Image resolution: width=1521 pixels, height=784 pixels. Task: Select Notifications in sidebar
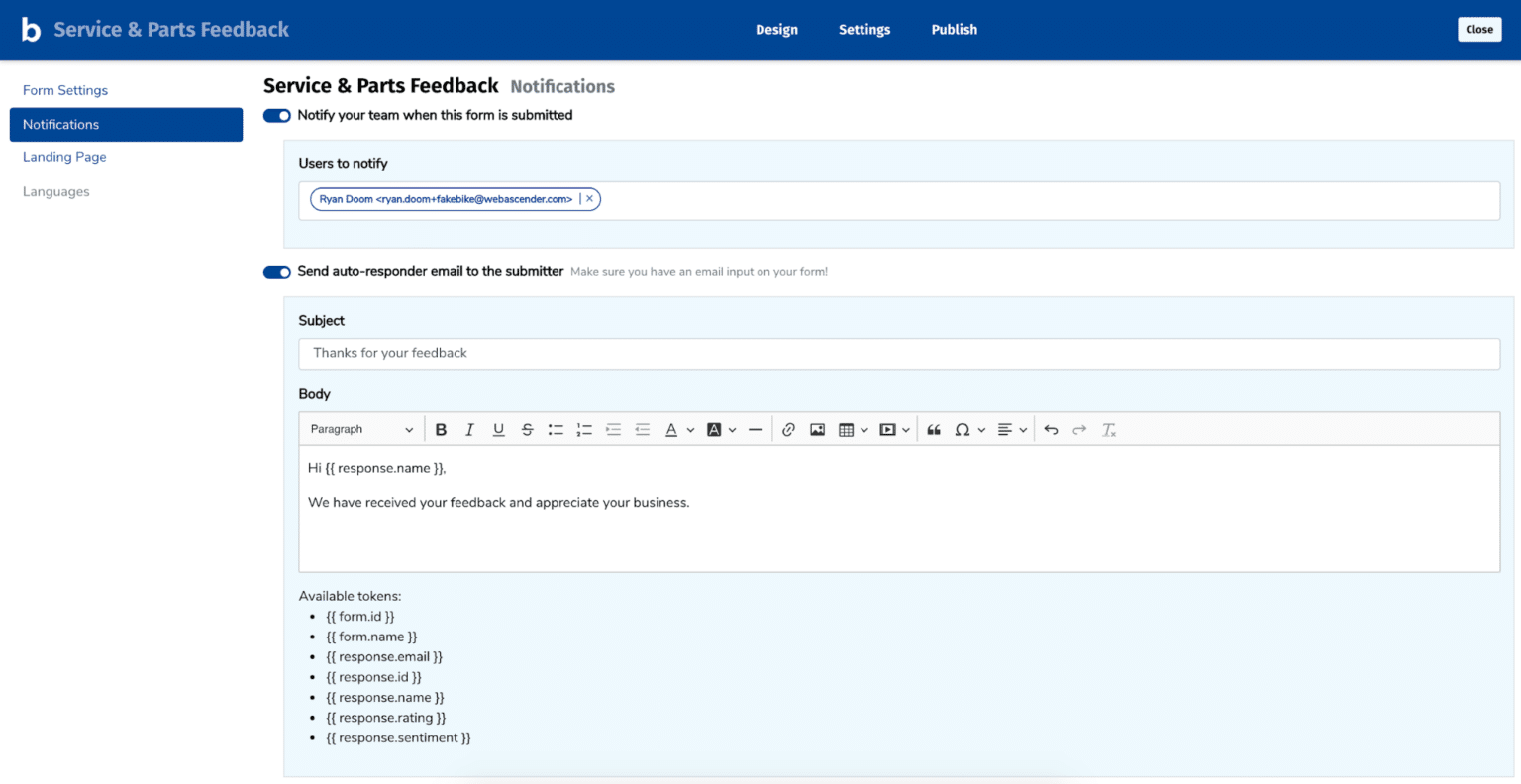tap(126, 125)
